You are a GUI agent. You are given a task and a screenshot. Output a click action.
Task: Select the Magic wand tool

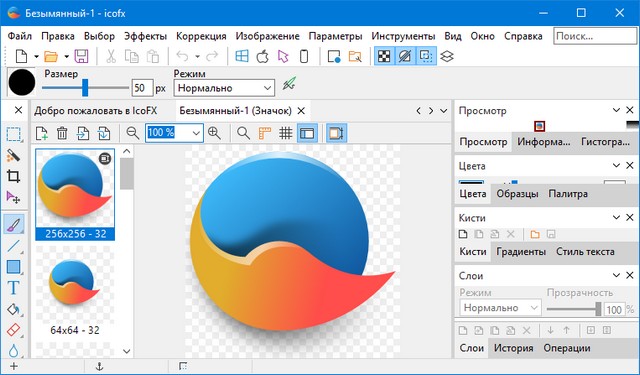(13, 155)
